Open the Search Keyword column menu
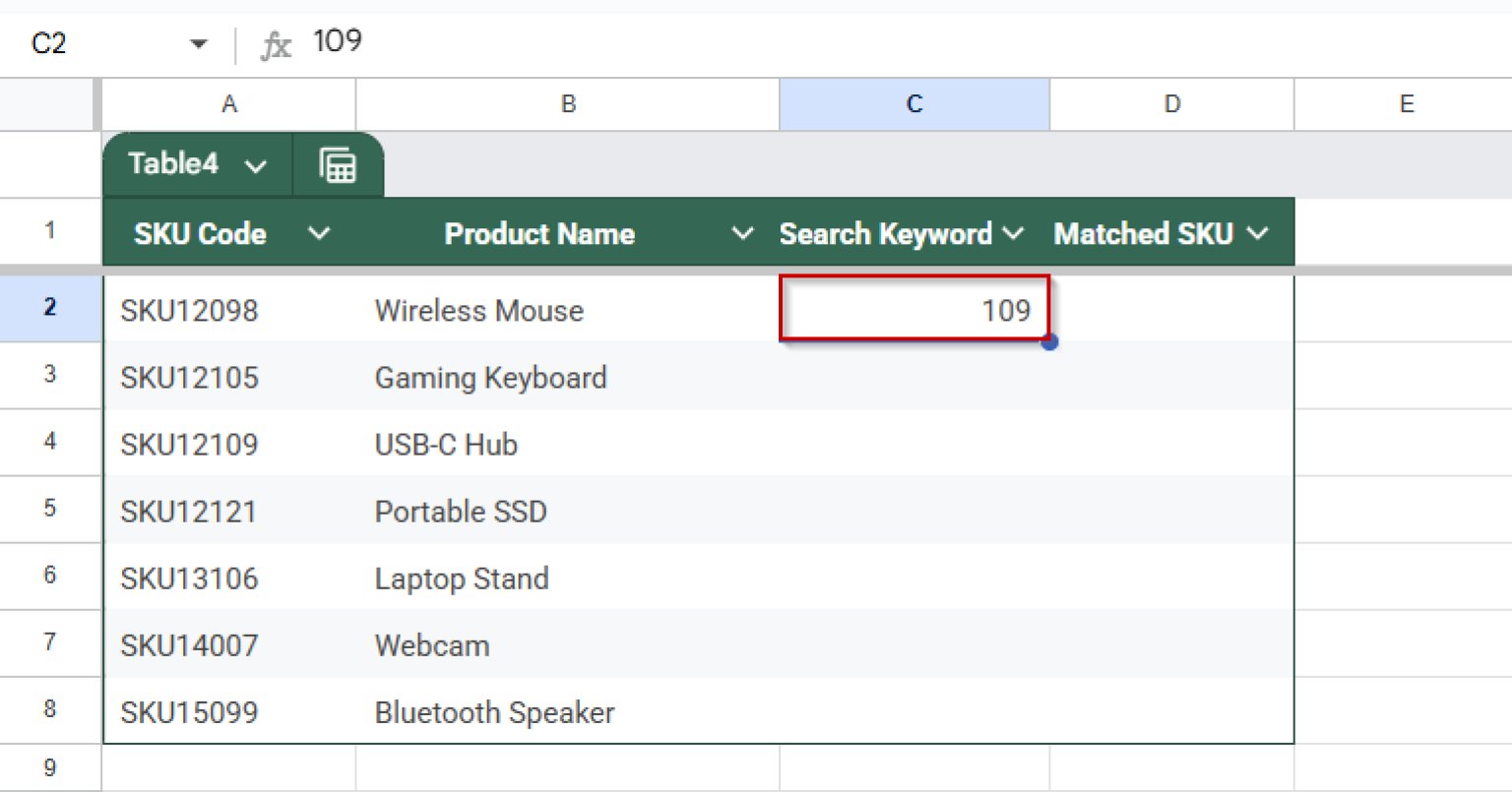Viewport: 1512px width, 792px height. click(x=1014, y=233)
